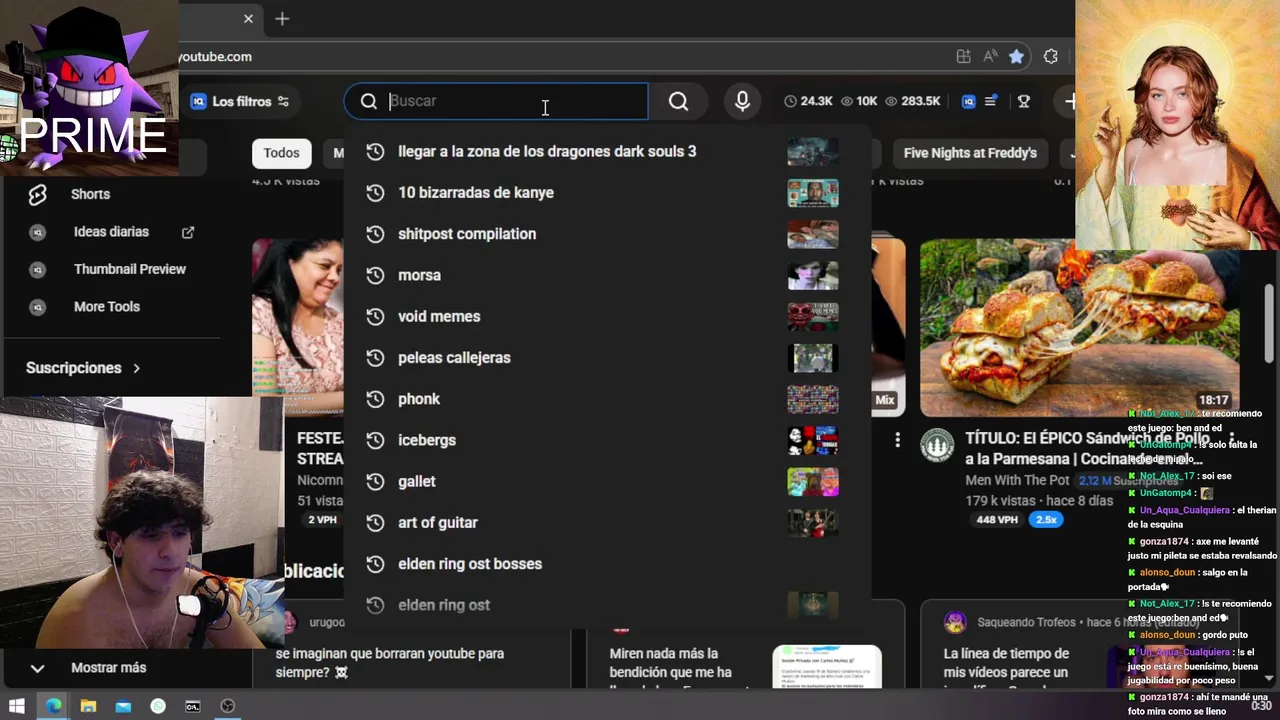Select the Todos filter chip
The image size is (1280, 720).
(281, 153)
